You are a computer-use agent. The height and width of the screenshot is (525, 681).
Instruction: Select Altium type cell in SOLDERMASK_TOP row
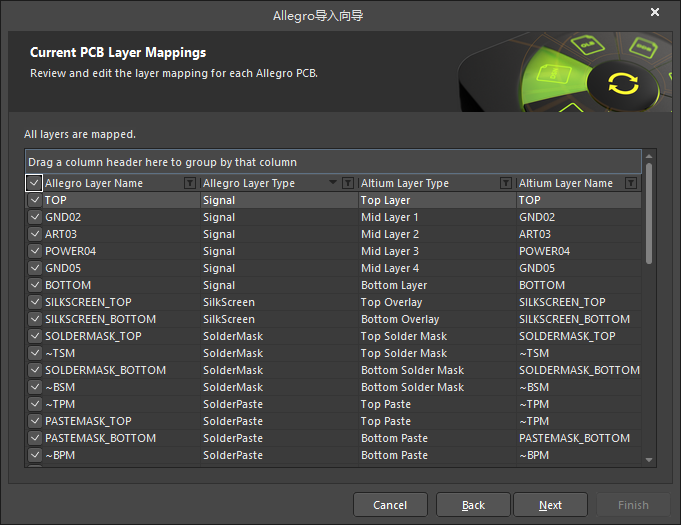point(437,336)
